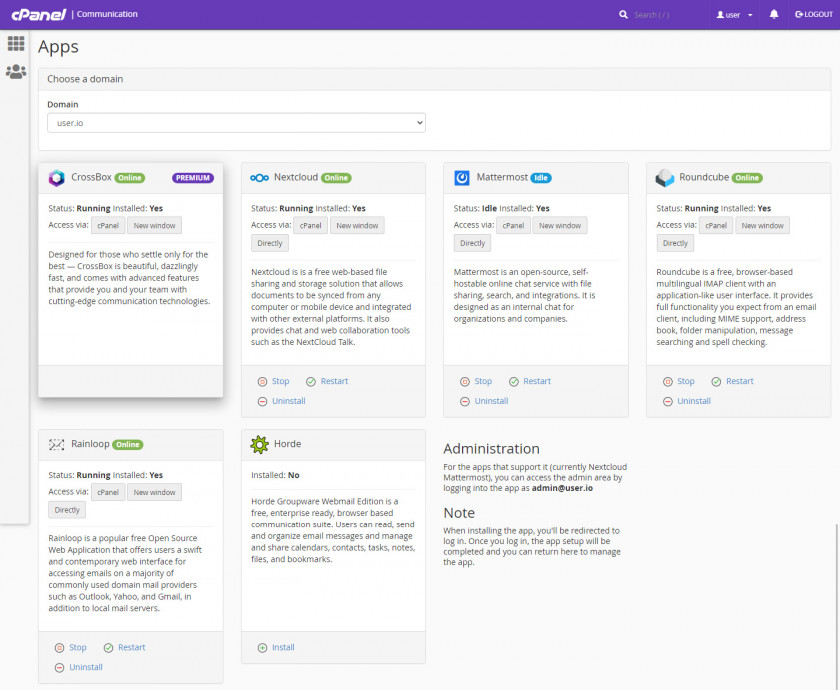Click the cPanel logo

tap(39, 14)
